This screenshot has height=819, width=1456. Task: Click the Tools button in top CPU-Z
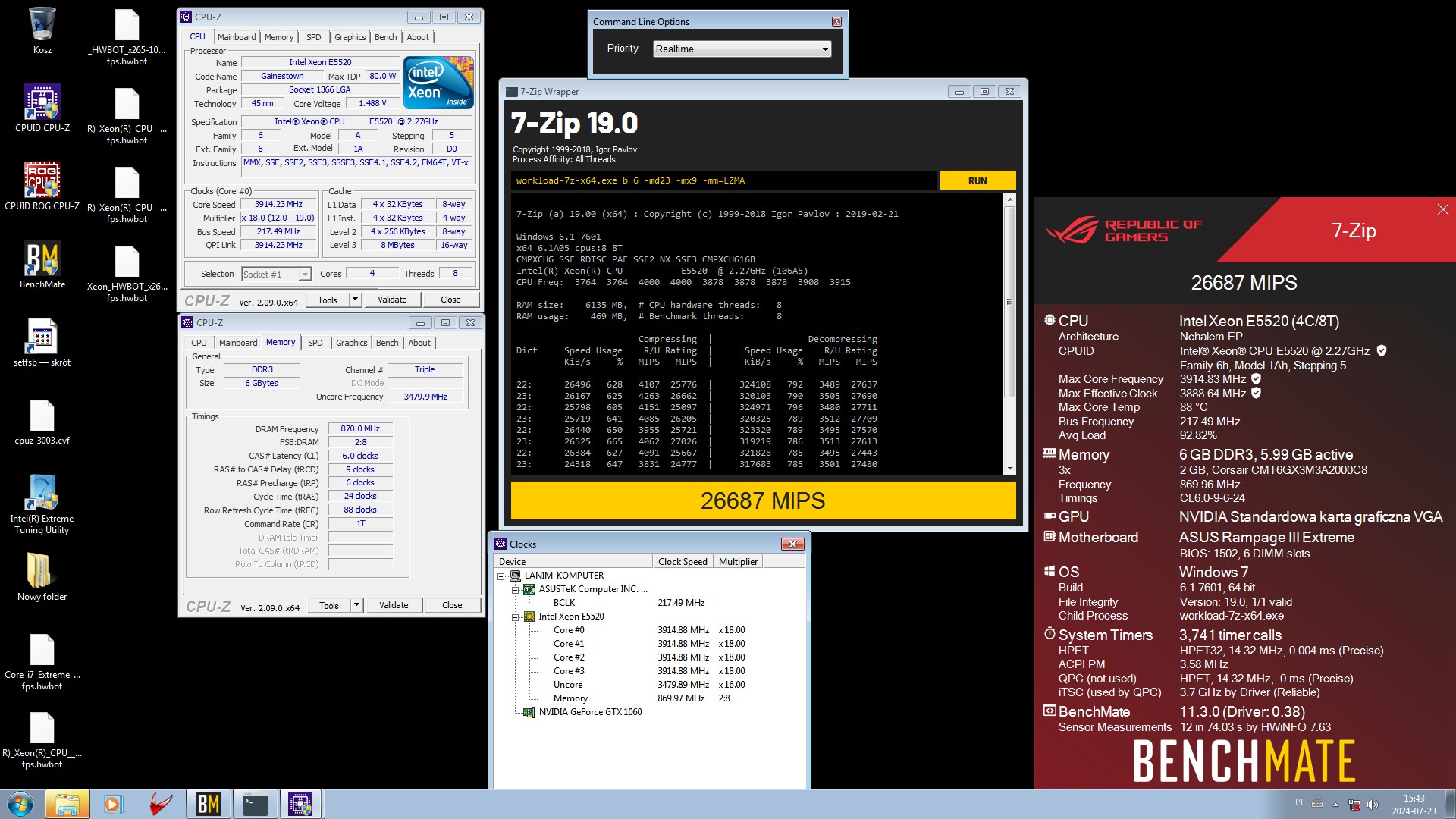328,300
